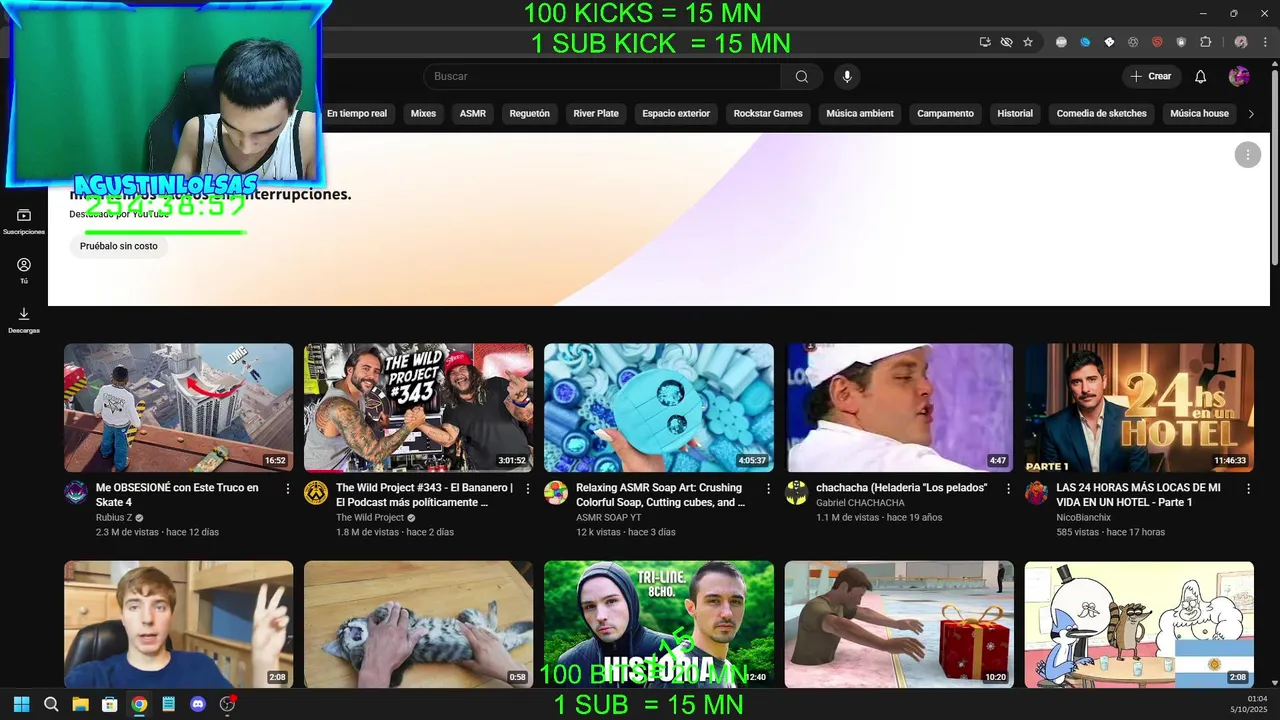Open the chachacha chef video thumbnail

coord(899,408)
